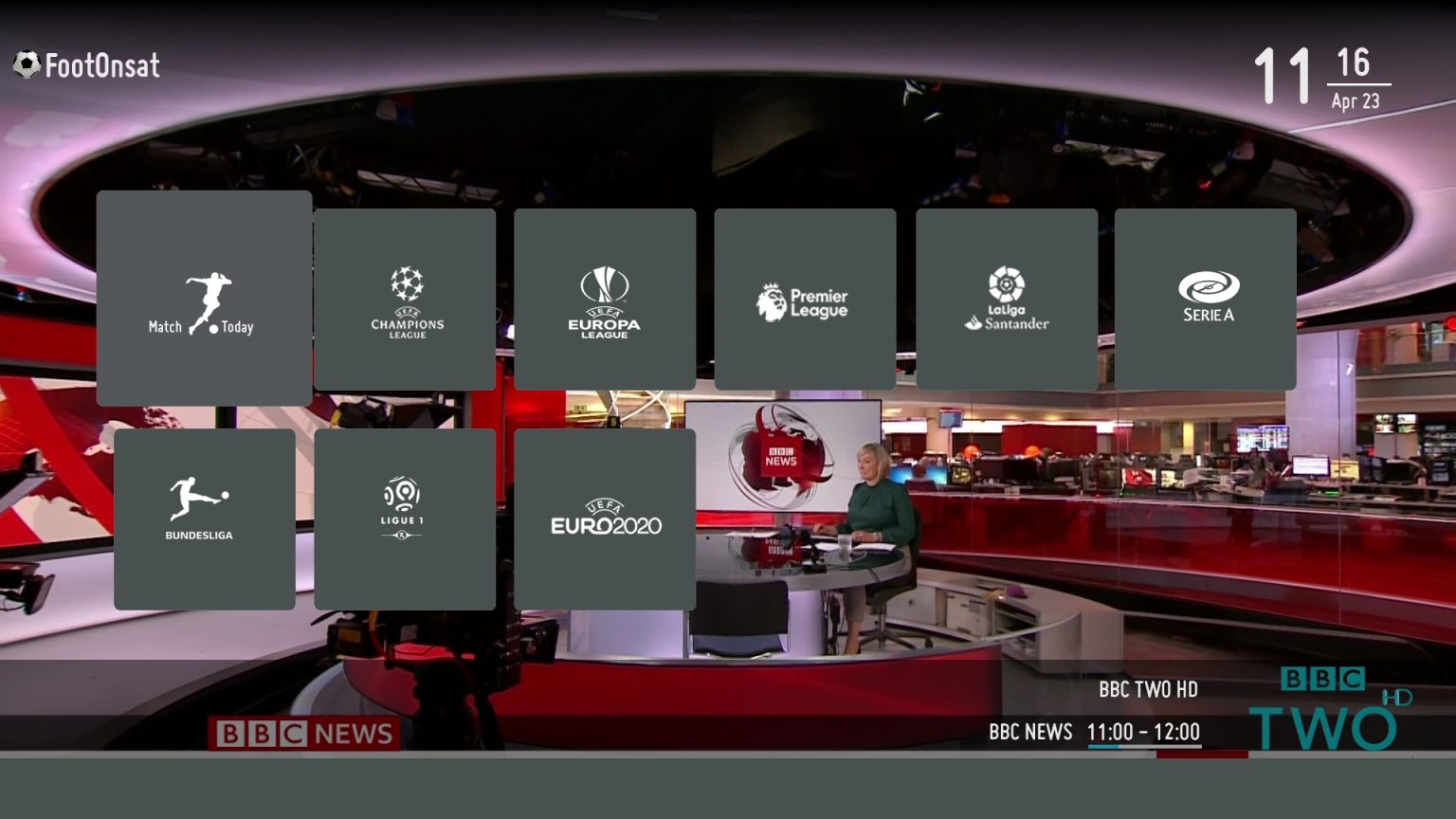Screen dimensions: 1456x819
Task: Click the clock hour digits 11
Action: [x=1282, y=76]
